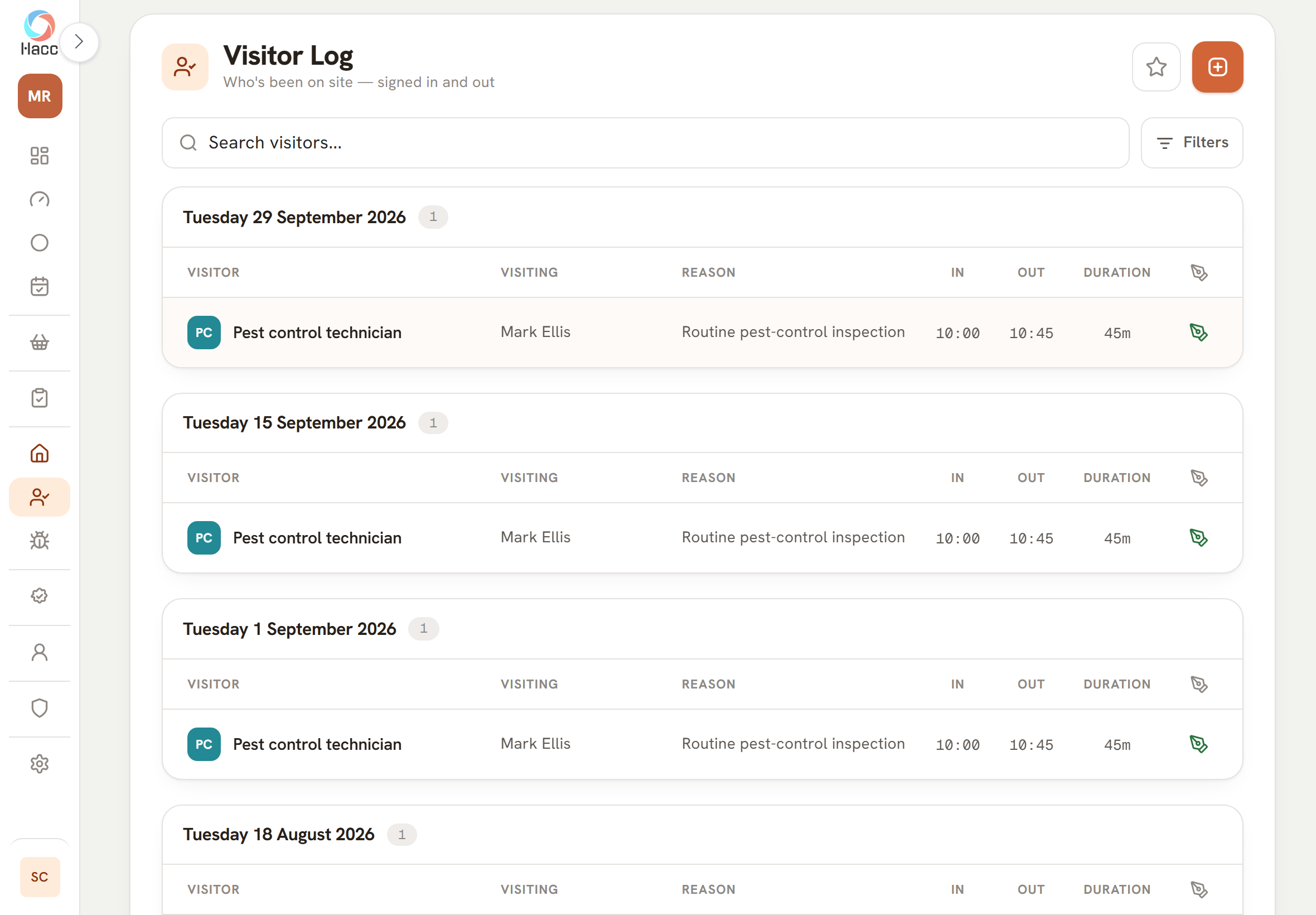
Task: Select the active Visitor Log sidebar item
Action: click(x=40, y=497)
